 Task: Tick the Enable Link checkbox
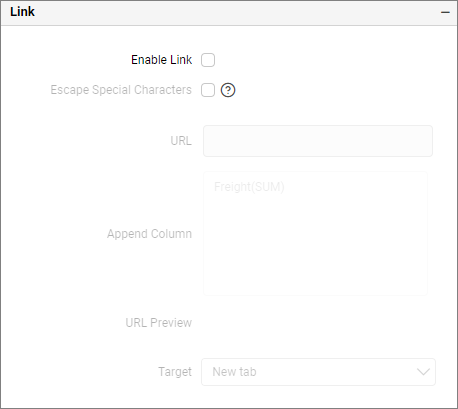[x=208, y=60]
